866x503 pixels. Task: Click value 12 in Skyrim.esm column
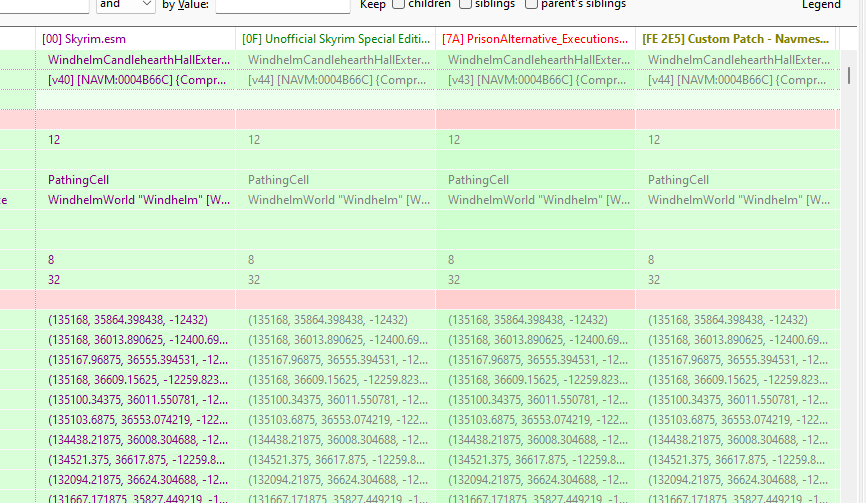pos(136,140)
